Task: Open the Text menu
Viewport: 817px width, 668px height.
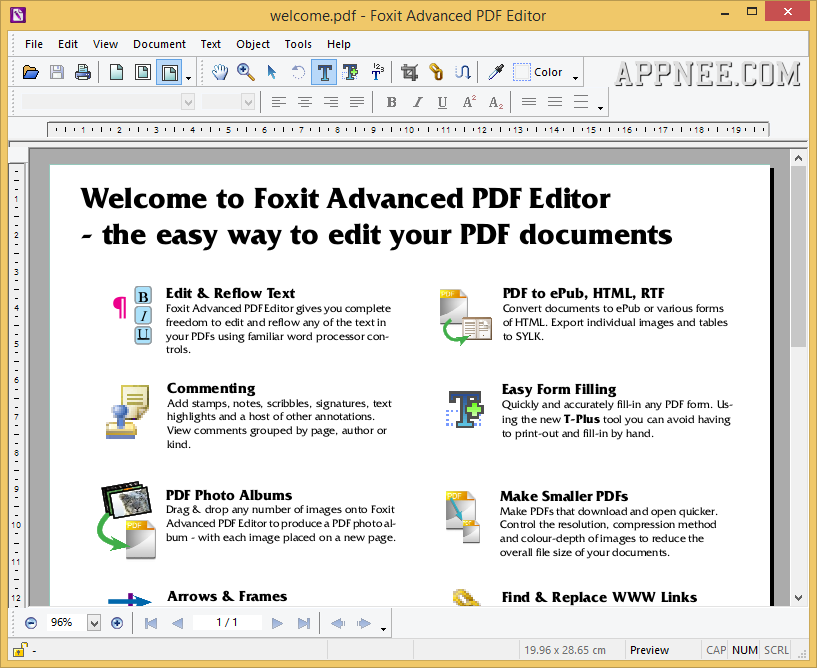Action: [x=211, y=44]
